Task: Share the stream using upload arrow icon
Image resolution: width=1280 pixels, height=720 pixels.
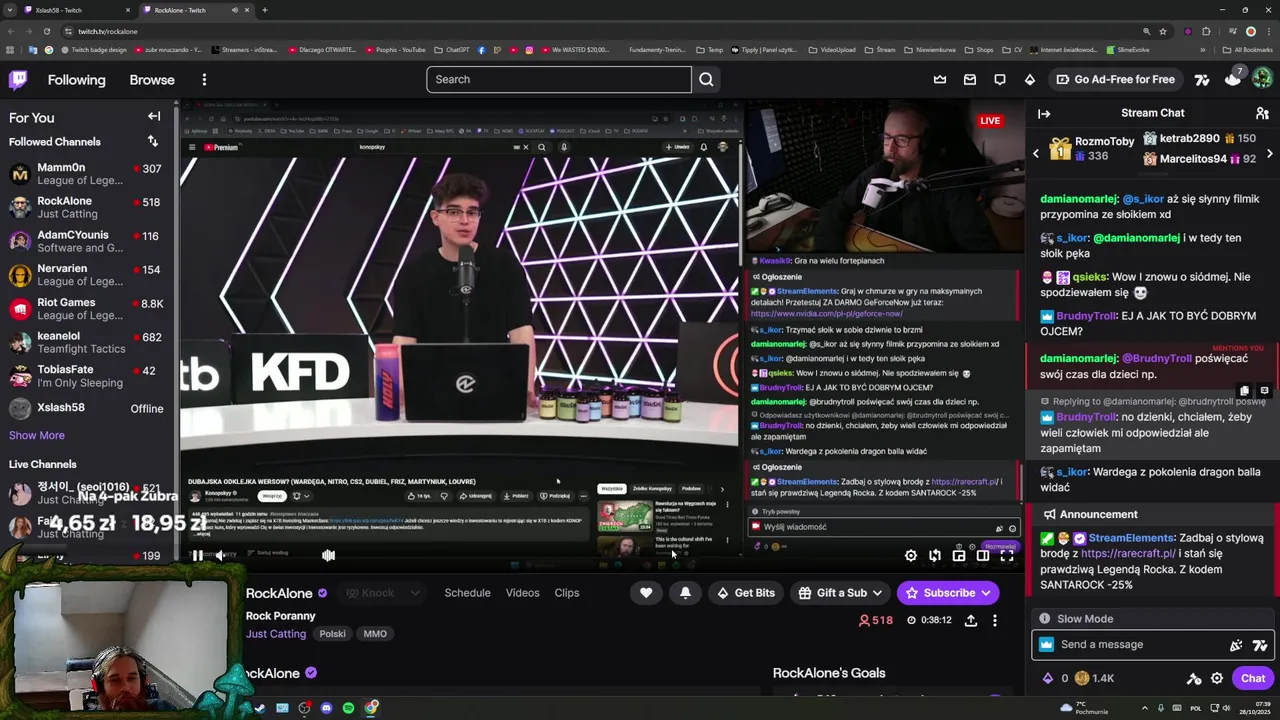Action: tap(970, 621)
